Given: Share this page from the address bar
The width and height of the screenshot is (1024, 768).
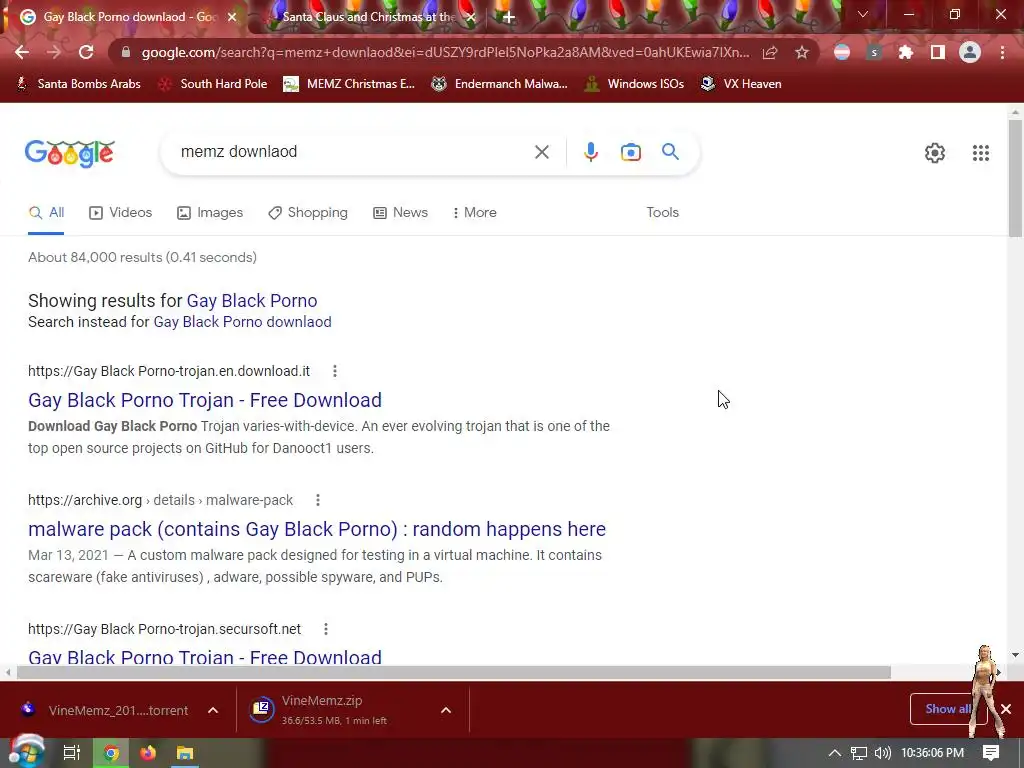Looking at the screenshot, I should pyautogui.click(x=770, y=52).
